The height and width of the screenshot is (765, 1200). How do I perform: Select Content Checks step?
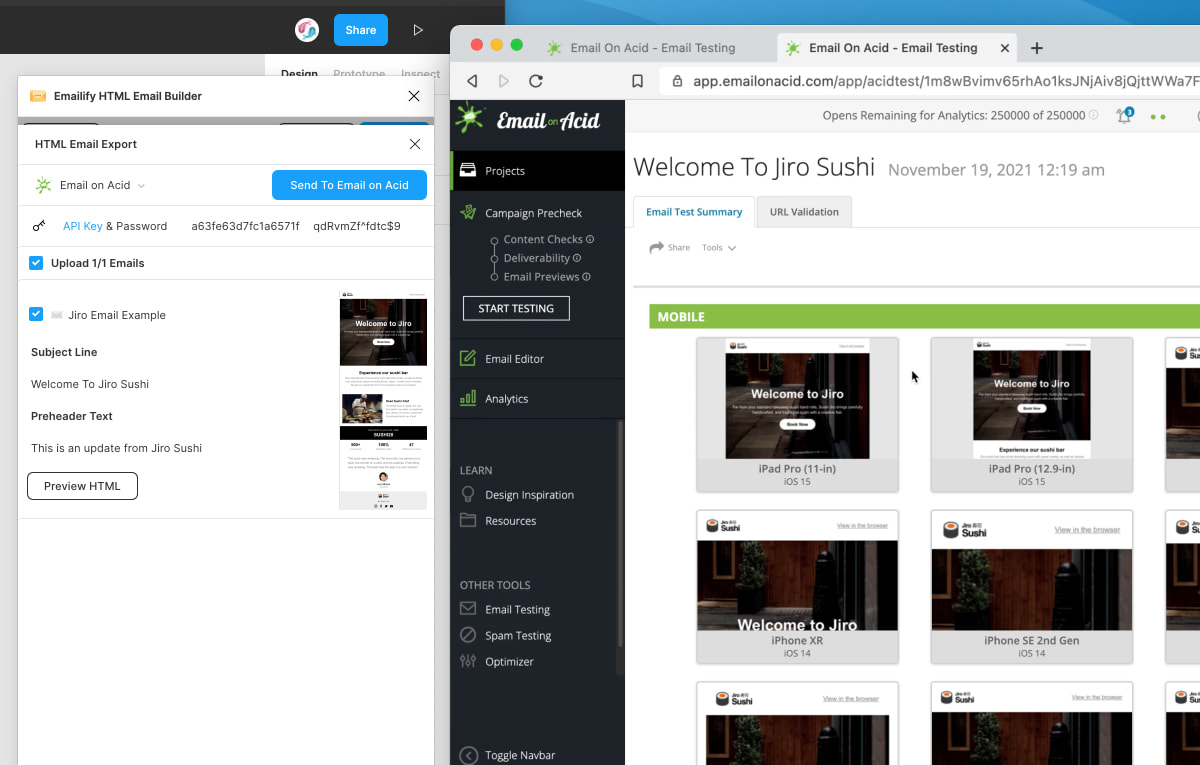543,239
